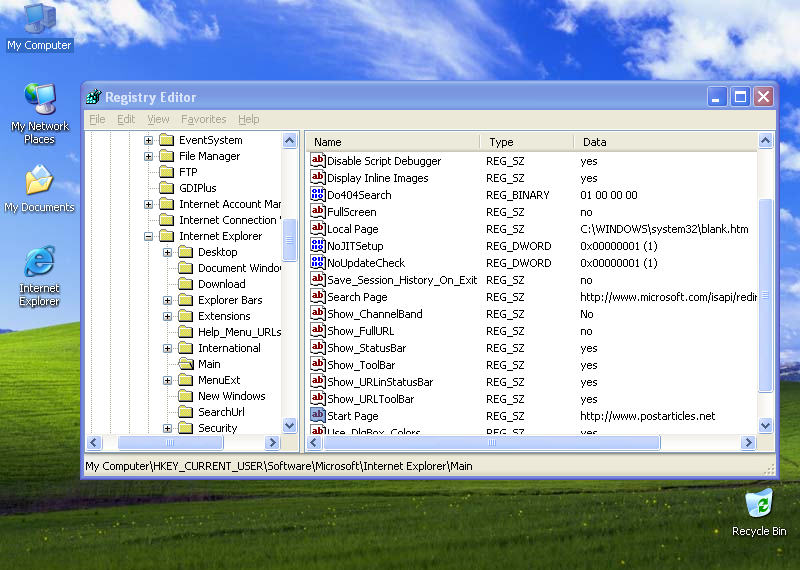This screenshot has width=800, height=570.
Task: Select the Do404Search binary value icon
Action: (x=317, y=194)
